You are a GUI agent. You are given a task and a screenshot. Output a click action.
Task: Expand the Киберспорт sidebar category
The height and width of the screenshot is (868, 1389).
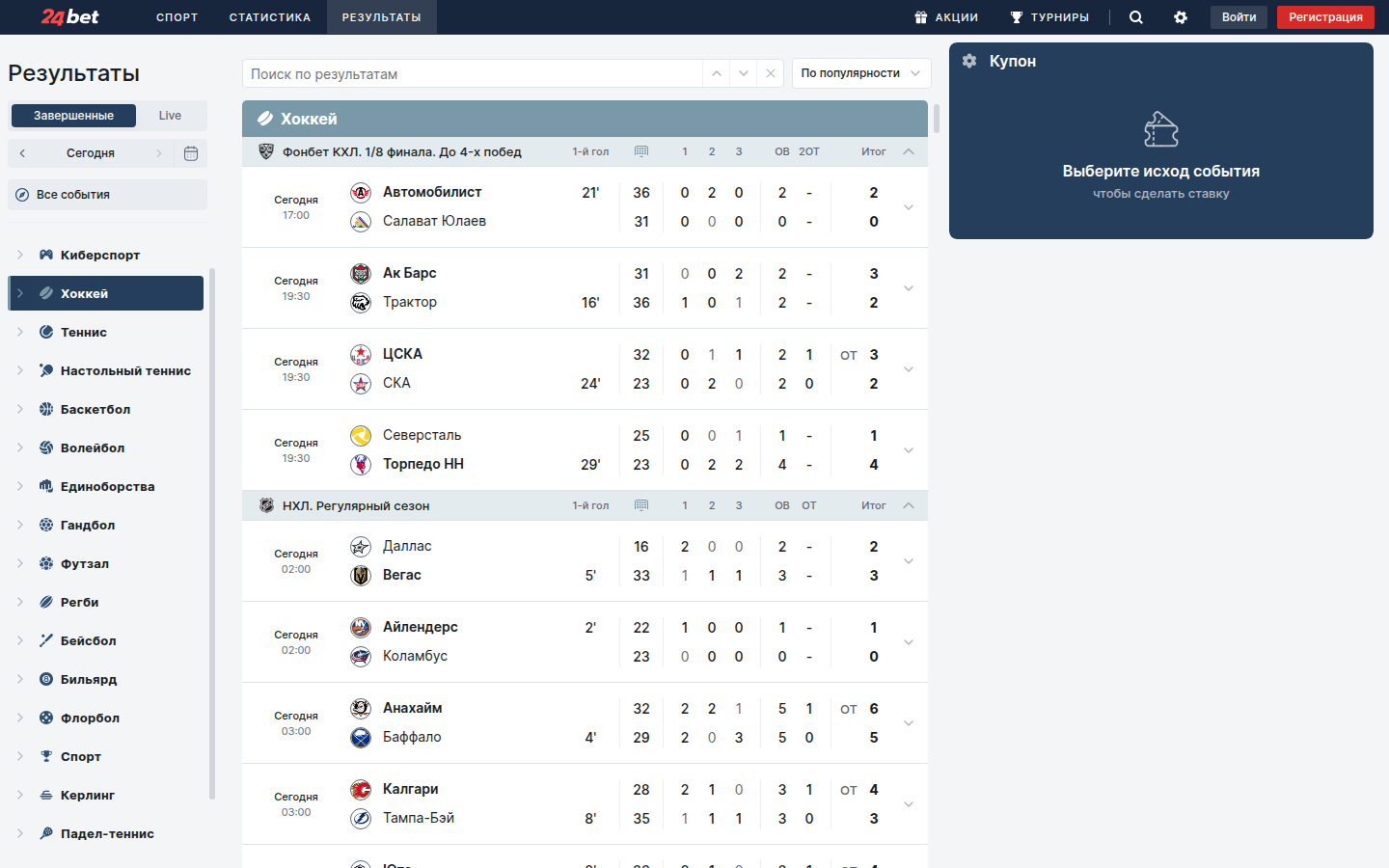click(20, 255)
